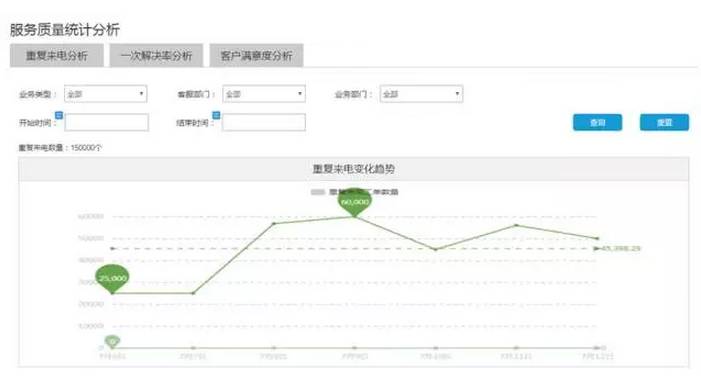This screenshot has height=389, width=701.
Task: Expand the 客服部门 dropdown
Action: pos(264,94)
